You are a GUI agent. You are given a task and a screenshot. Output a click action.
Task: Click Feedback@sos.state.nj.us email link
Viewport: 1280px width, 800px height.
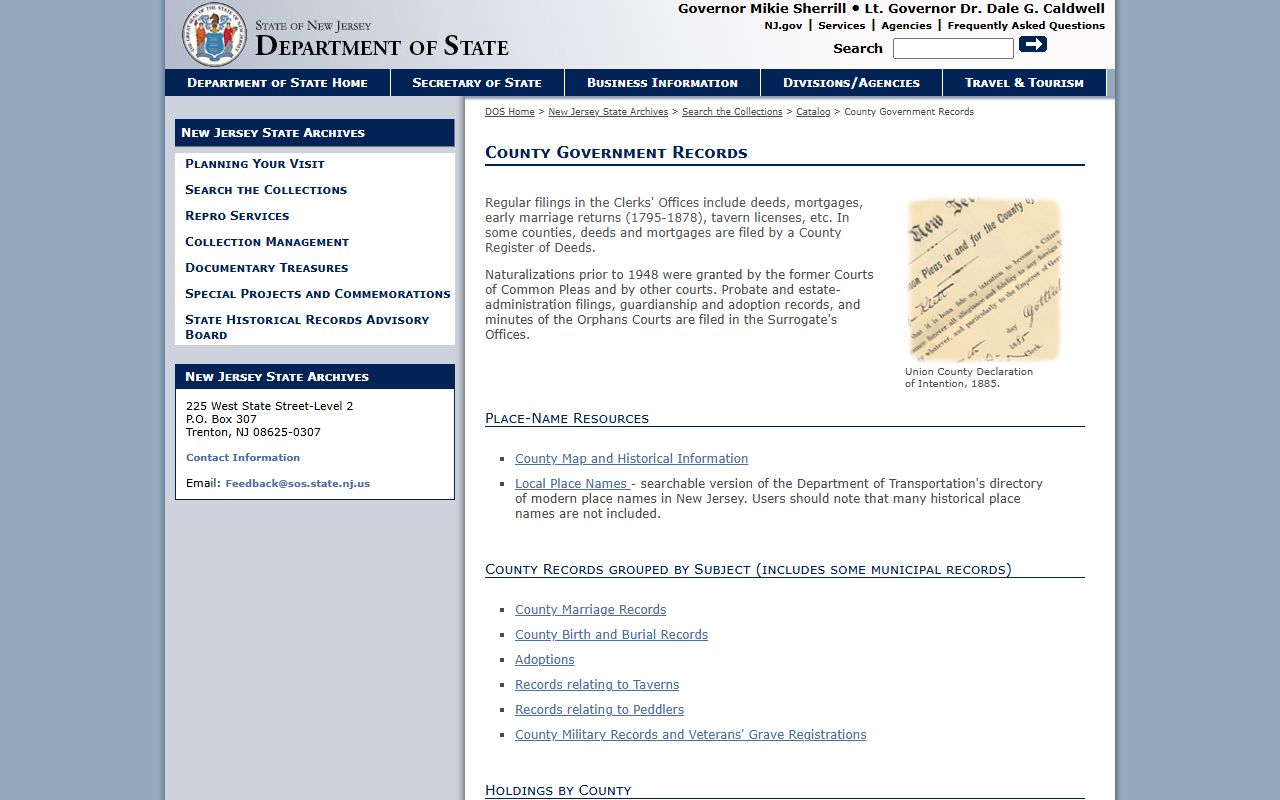click(x=297, y=484)
